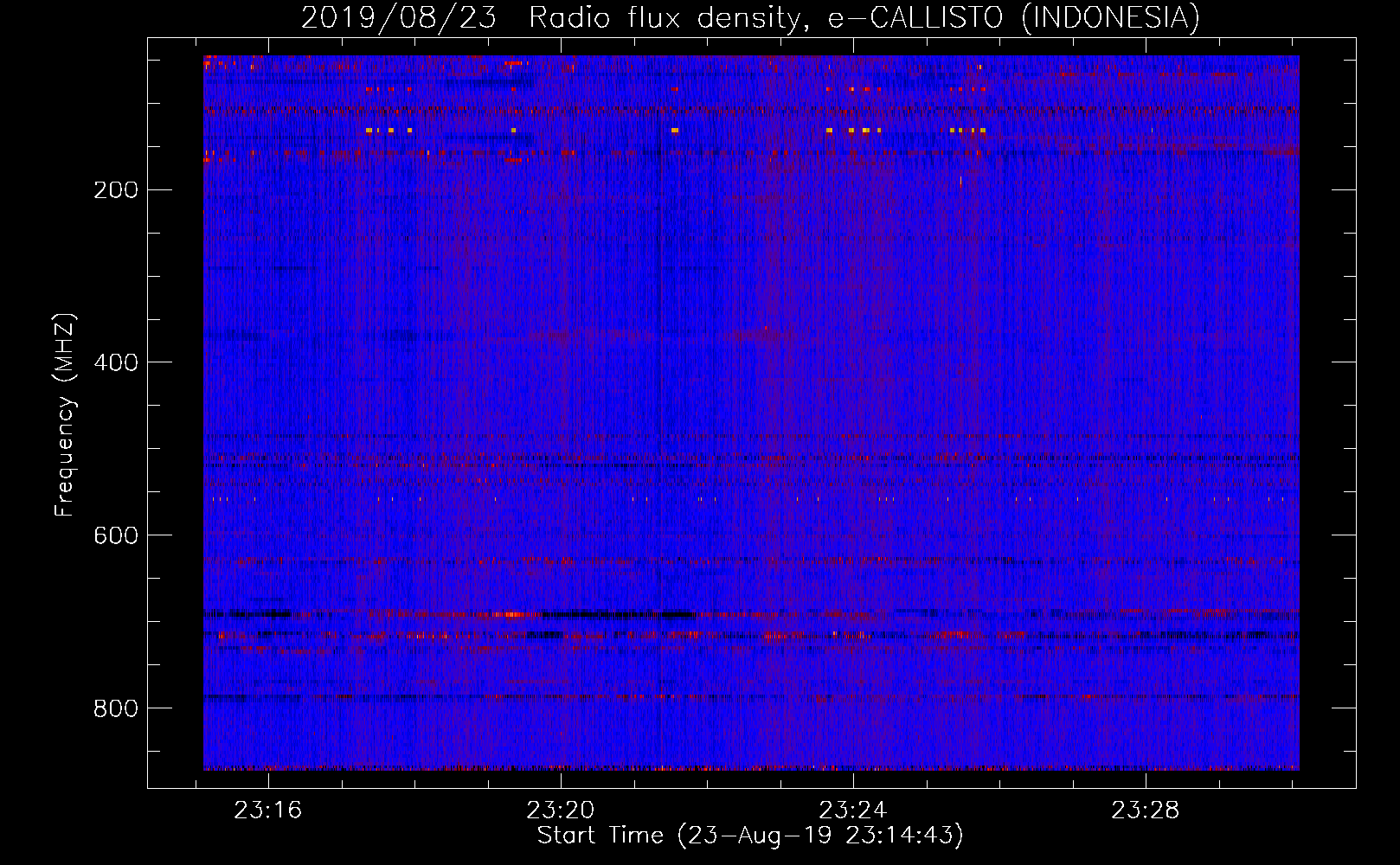The height and width of the screenshot is (865, 1400).
Task: Click the 600 frequency tick label
Action: pyautogui.click(x=116, y=536)
